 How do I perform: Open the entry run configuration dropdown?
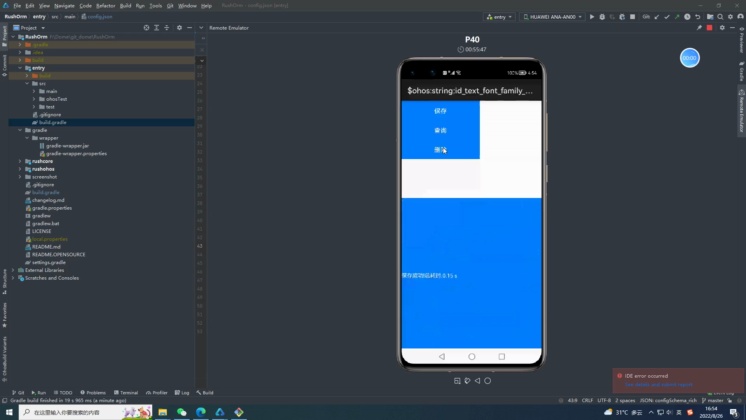point(499,17)
